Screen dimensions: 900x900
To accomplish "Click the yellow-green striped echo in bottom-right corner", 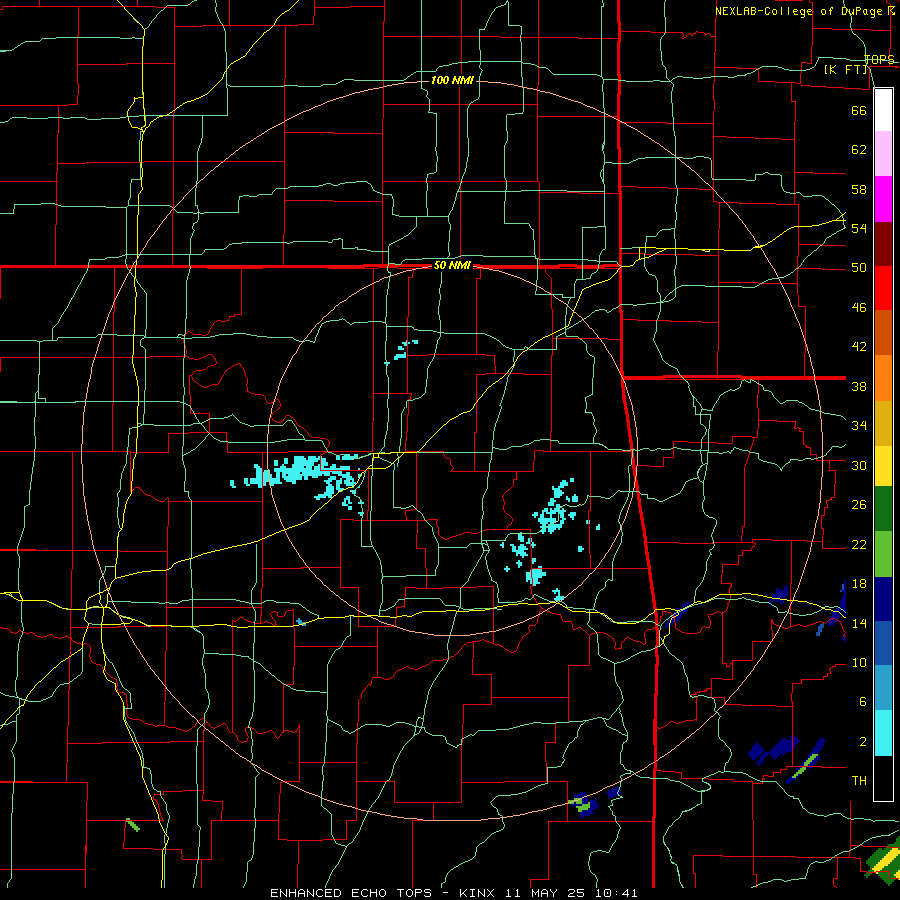I will tap(884, 861).
